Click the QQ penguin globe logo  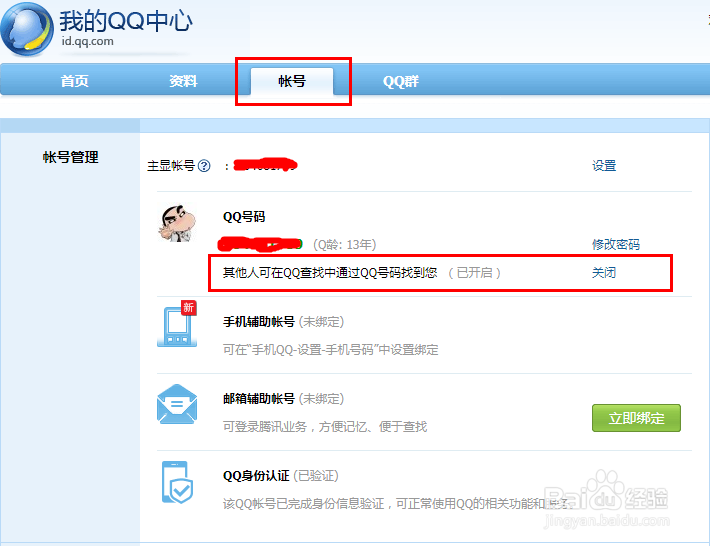(27, 29)
